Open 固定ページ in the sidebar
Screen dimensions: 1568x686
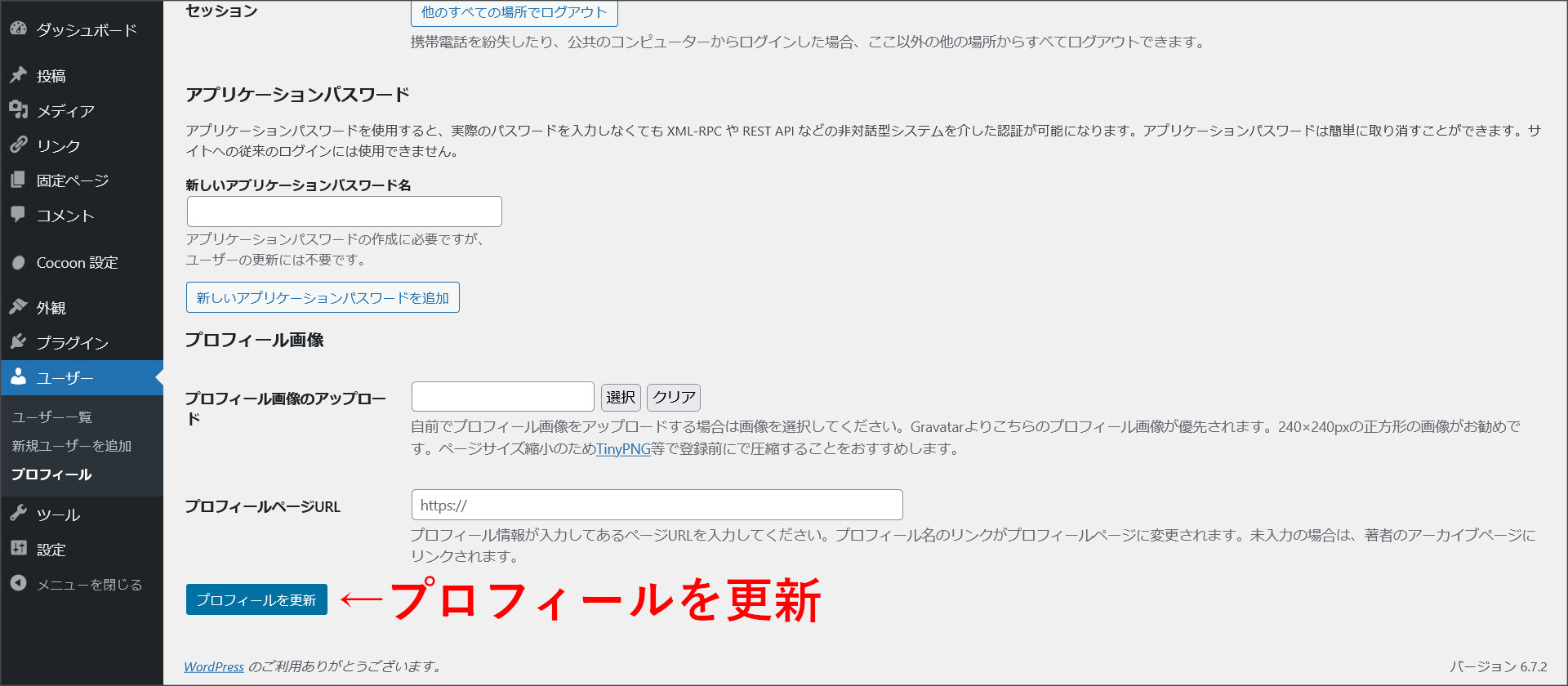pyautogui.click(x=82, y=180)
